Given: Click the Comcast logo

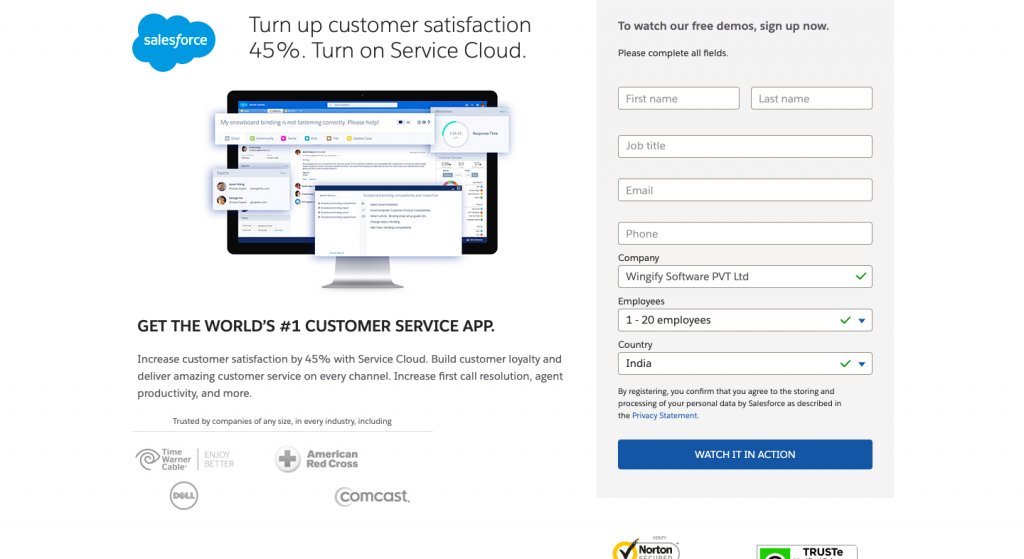Looking at the screenshot, I should point(372,496).
